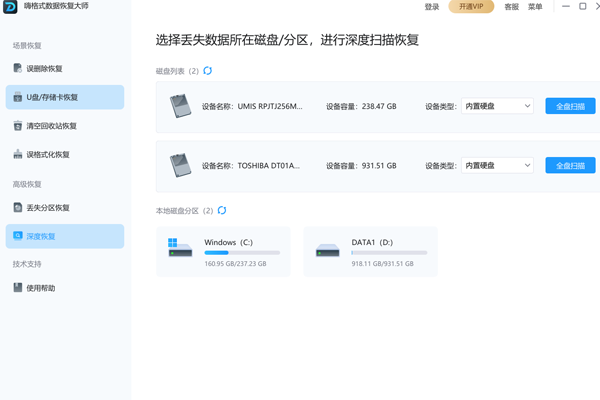Open the 菜单 menu
The height and width of the screenshot is (400, 600).
click(535, 7)
